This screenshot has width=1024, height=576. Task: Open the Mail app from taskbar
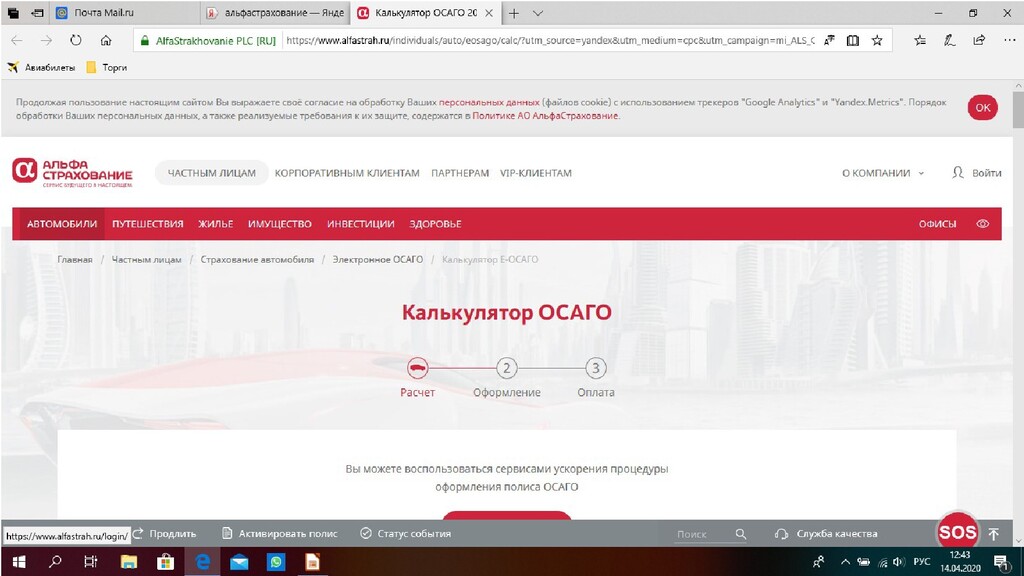[x=239, y=562]
